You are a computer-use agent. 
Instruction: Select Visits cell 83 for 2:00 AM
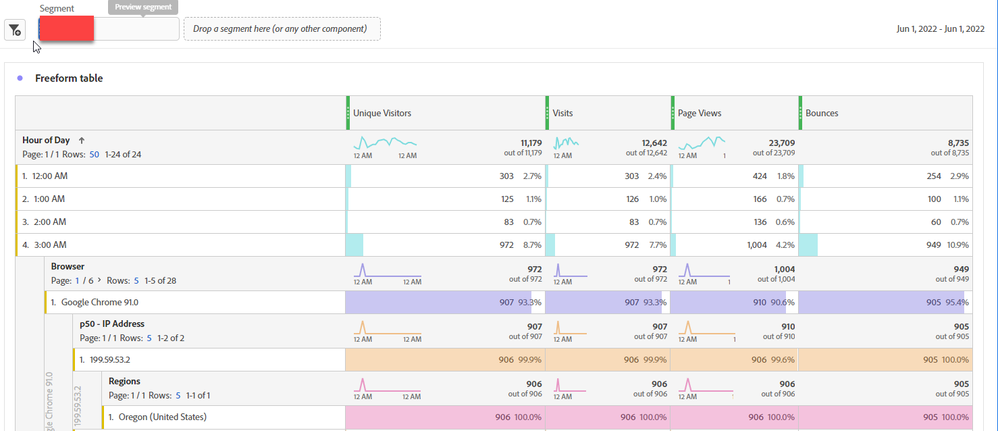coord(608,222)
